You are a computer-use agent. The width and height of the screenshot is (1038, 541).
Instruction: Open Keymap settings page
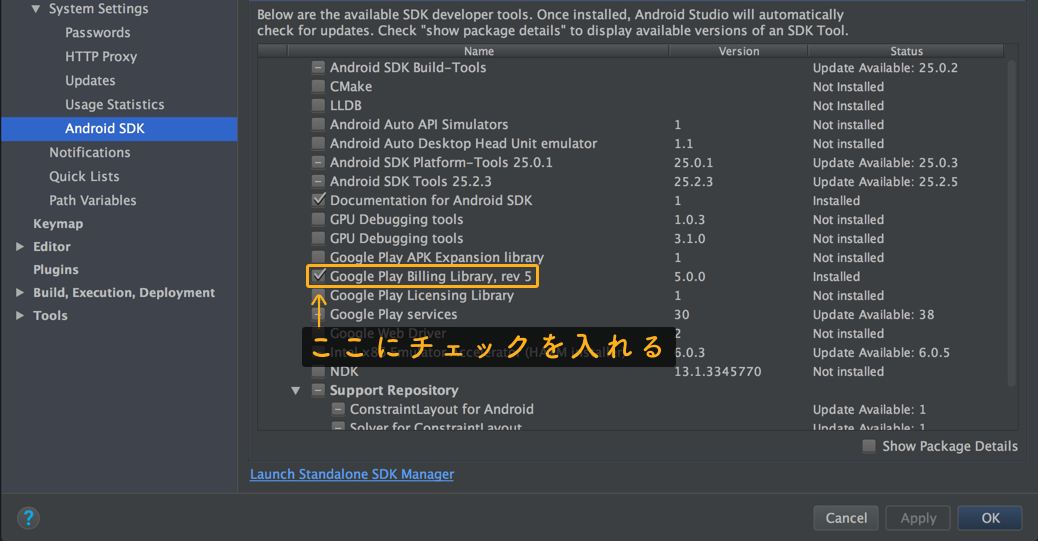(x=58, y=224)
